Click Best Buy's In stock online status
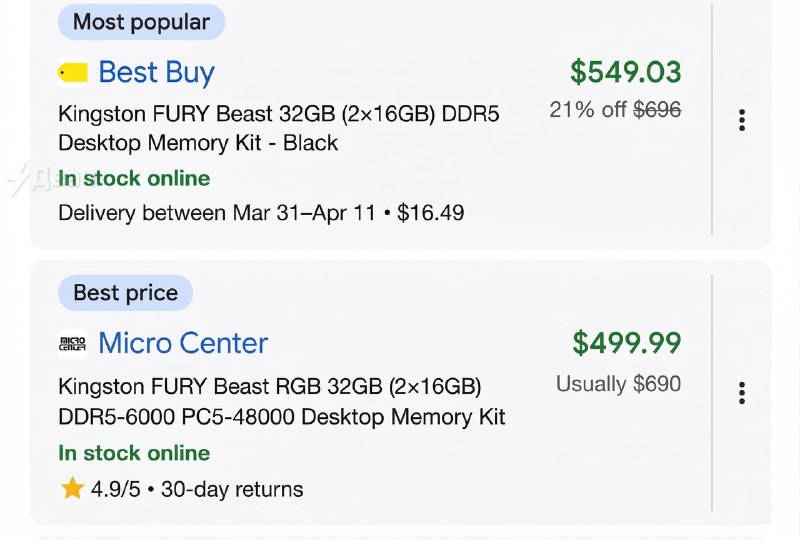 [134, 178]
